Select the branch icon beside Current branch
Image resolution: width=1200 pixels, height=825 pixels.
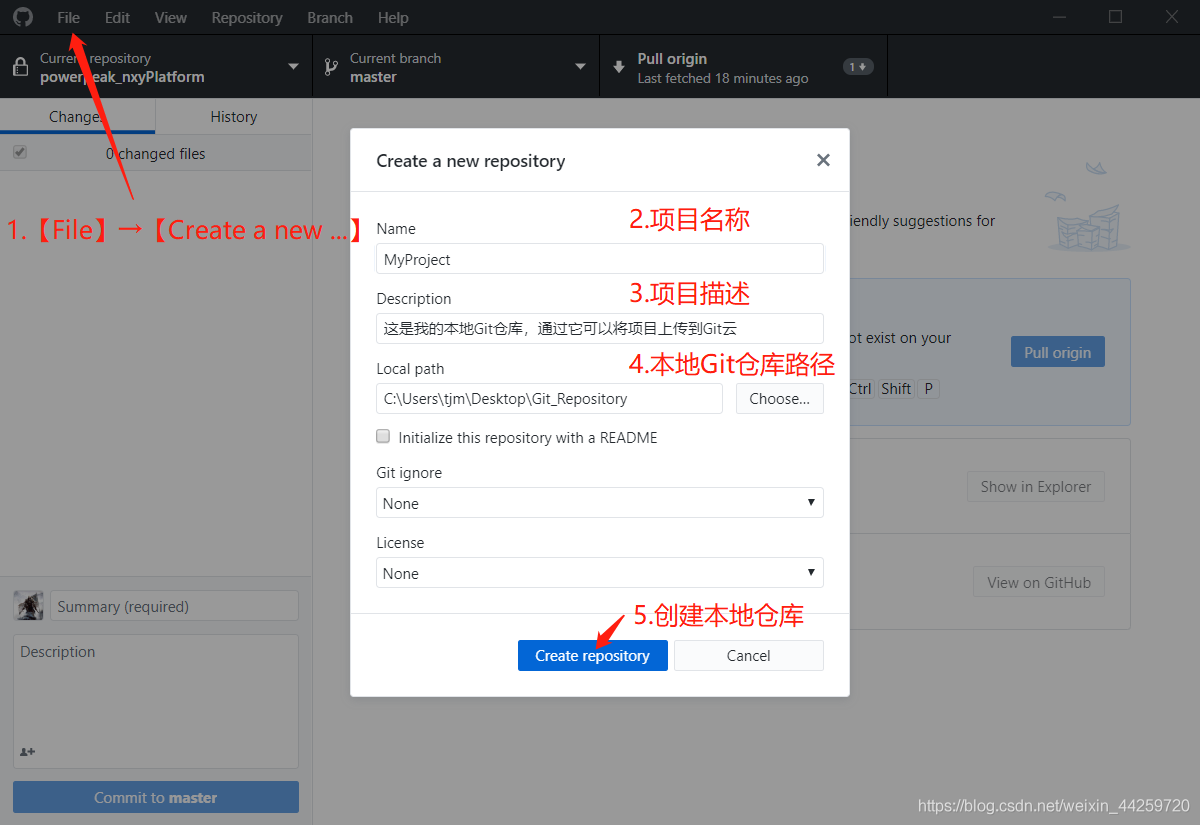[x=330, y=66]
